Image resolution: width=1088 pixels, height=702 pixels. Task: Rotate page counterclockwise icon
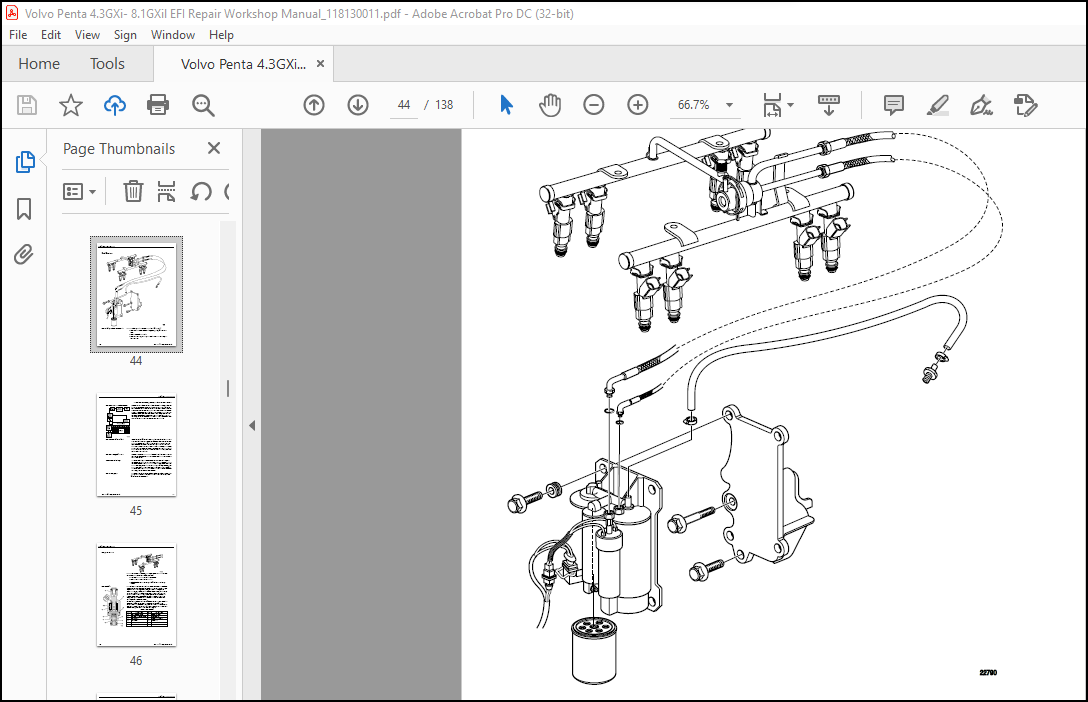click(x=201, y=191)
